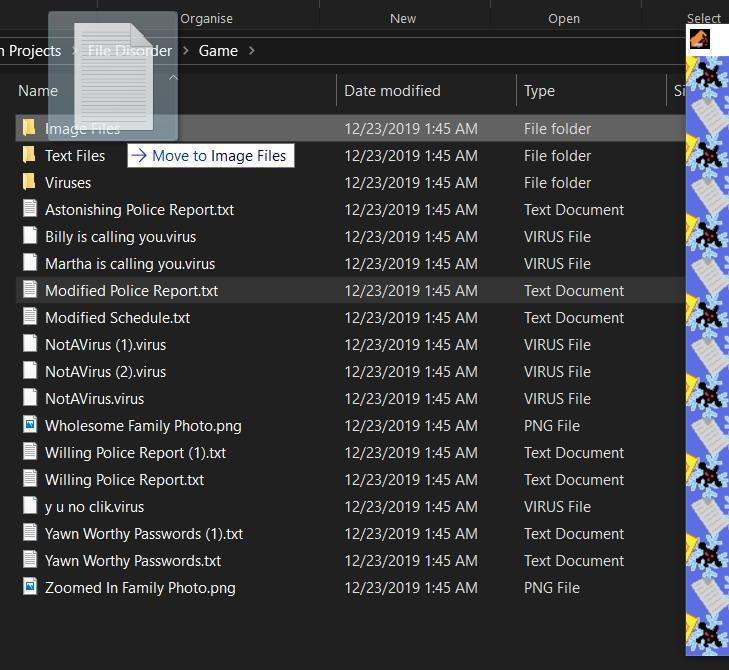Image resolution: width=729 pixels, height=670 pixels.
Task: Open the Open ribbon group
Action: pos(564,19)
